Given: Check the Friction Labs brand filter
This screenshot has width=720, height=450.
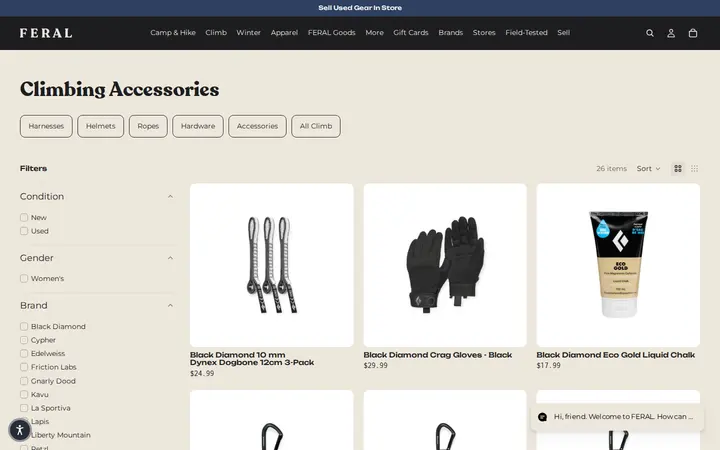Looking at the screenshot, I should tap(24, 367).
